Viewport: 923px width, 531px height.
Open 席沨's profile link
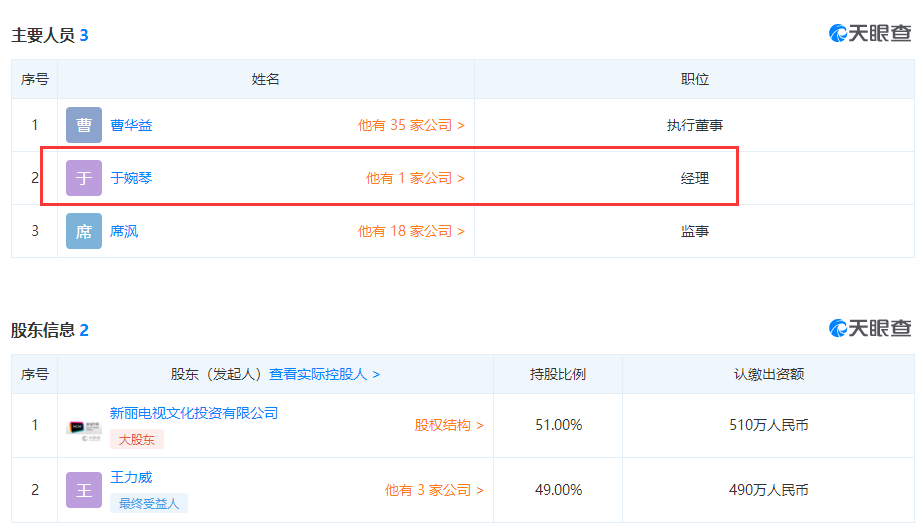pyautogui.click(x=124, y=231)
